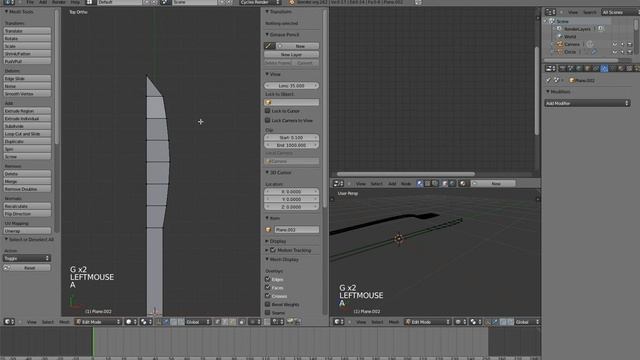Toggle the Creases overlay checkbox
Viewport: 640px width, 360px height.
268,296
